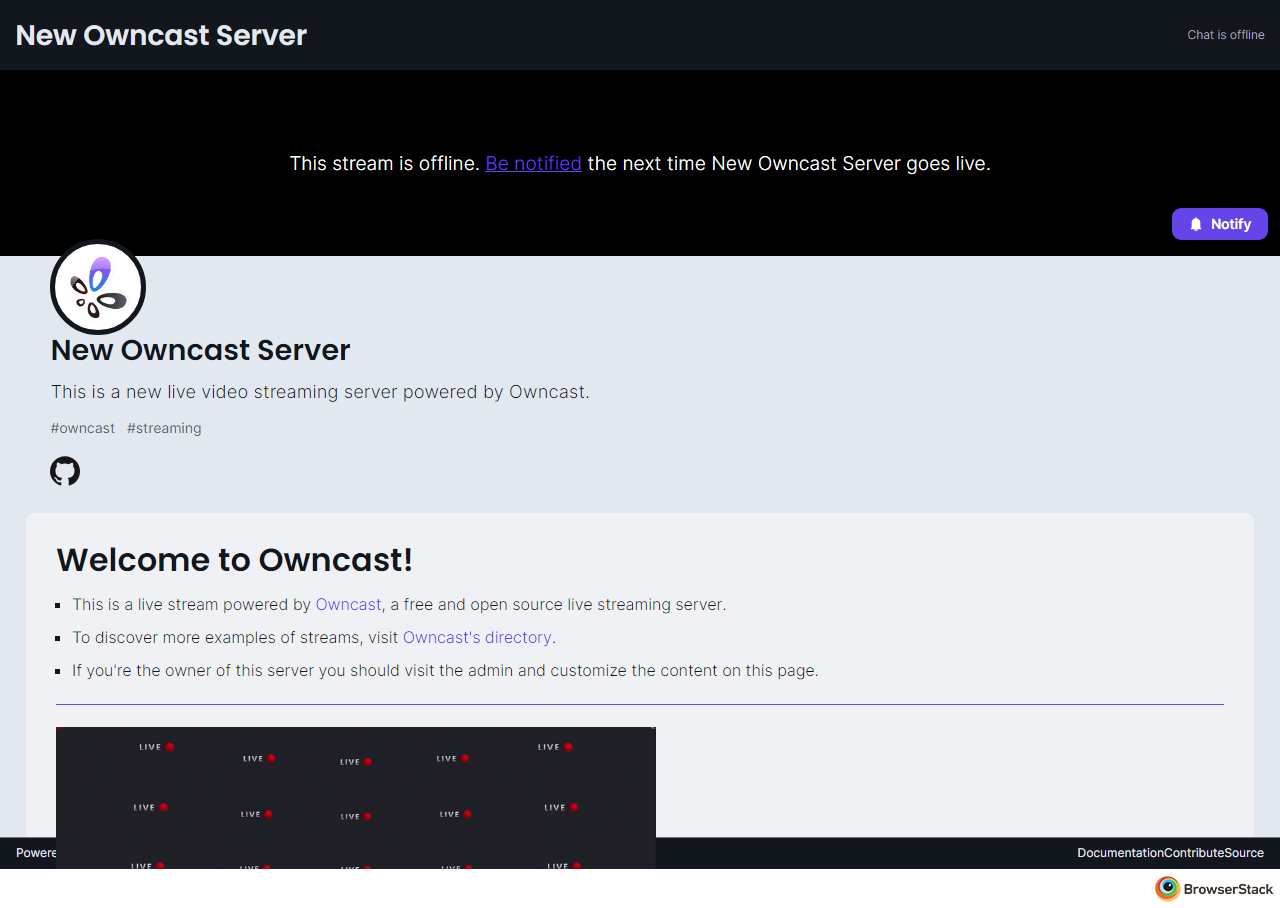This screenshot has width=1280, height=908.
Task: Visit the Owncast's directory link
Action: click(477, 638)
